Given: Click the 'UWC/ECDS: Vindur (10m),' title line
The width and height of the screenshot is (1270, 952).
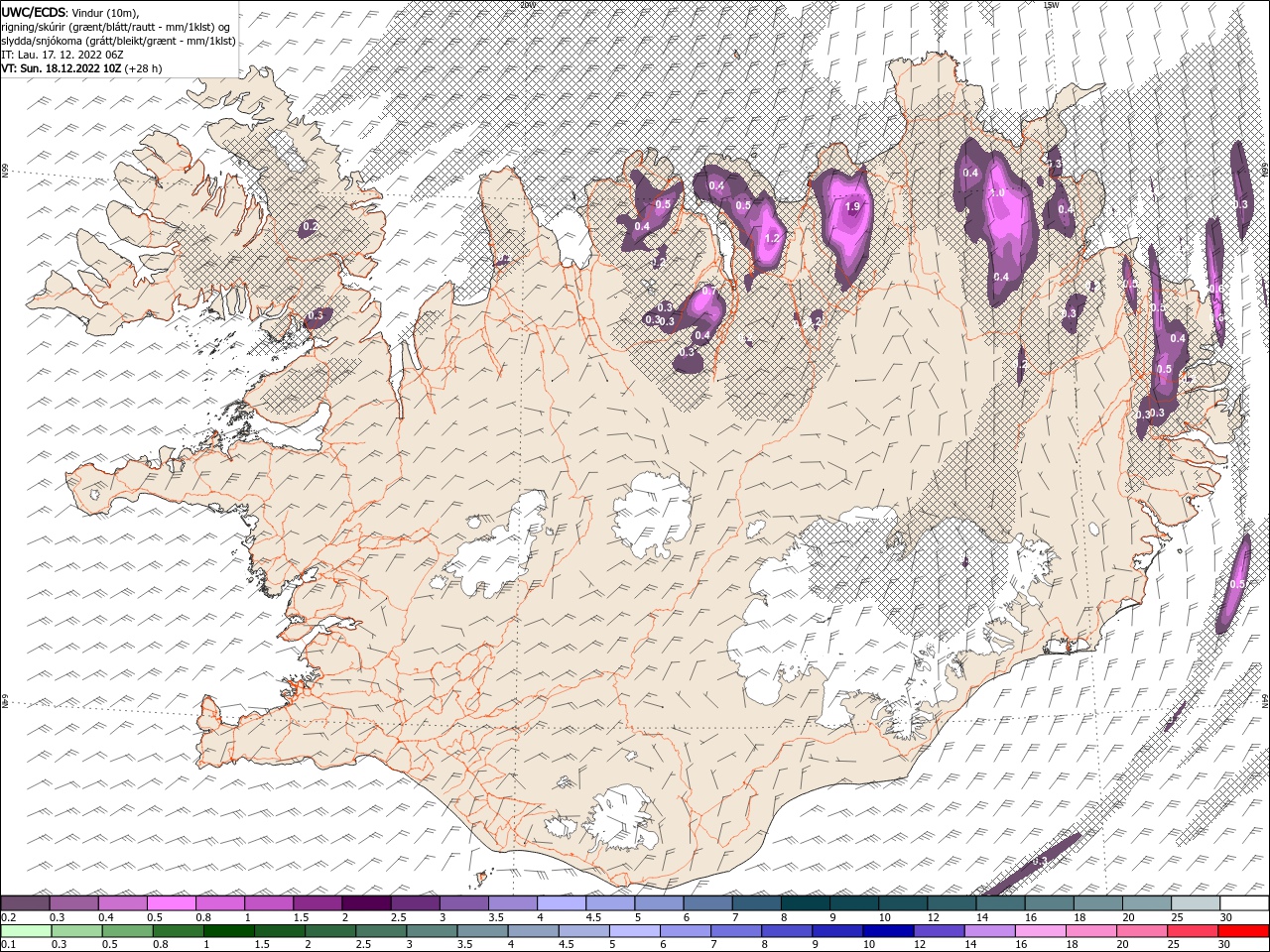Looking at the screenshot, I should pyautogui.click(x=70, y=12).
